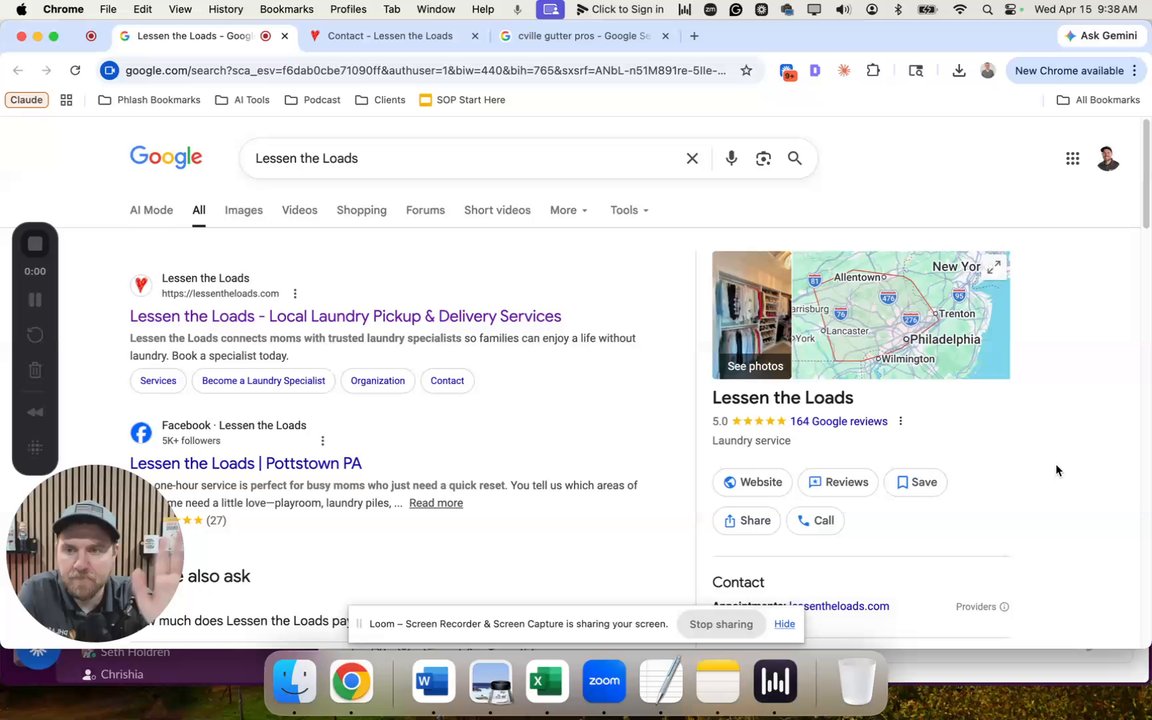1152x720 pixels.
Task: Switch to AI Mode
Action: point(151,210)
